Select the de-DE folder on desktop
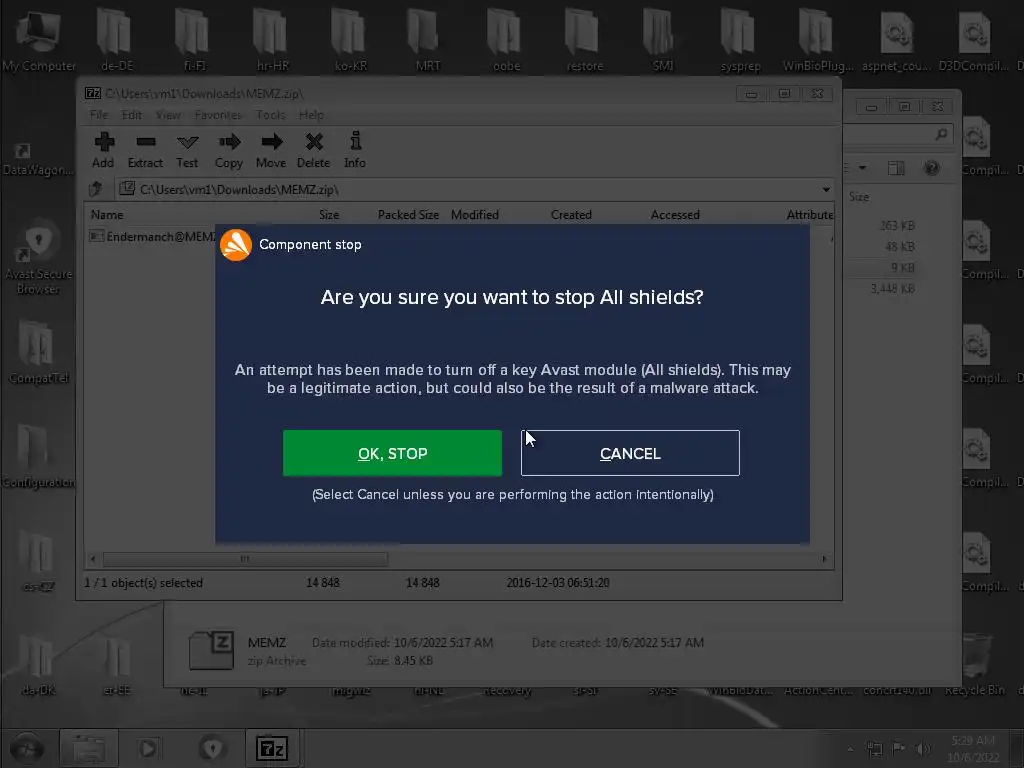This screenshot has height=768, width=1024. [x=117, y=40]
